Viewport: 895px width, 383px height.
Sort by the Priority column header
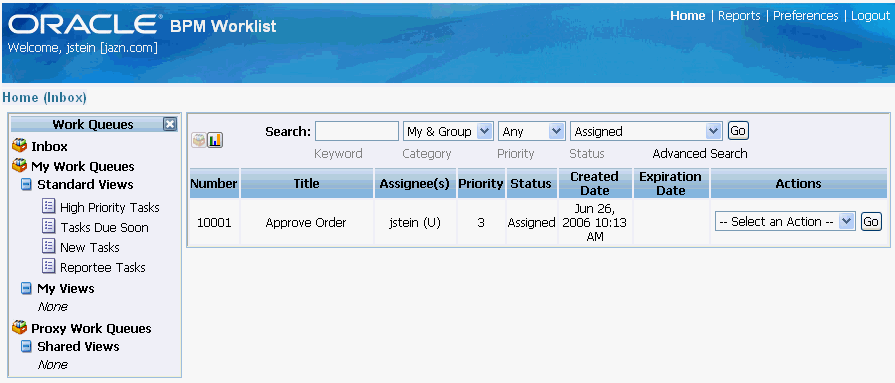[481, 183]
